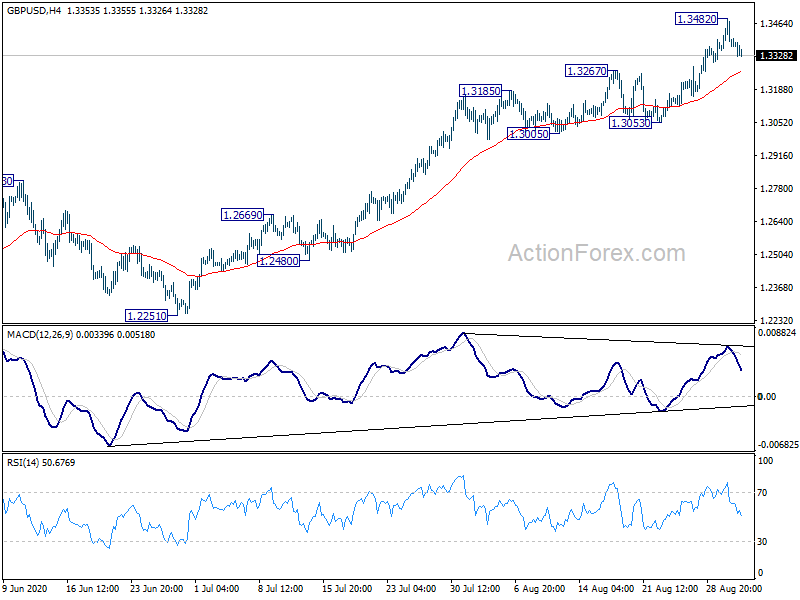
Task: Click the 15 Jul 20:00 date label
Action: (x=347, y=588)
